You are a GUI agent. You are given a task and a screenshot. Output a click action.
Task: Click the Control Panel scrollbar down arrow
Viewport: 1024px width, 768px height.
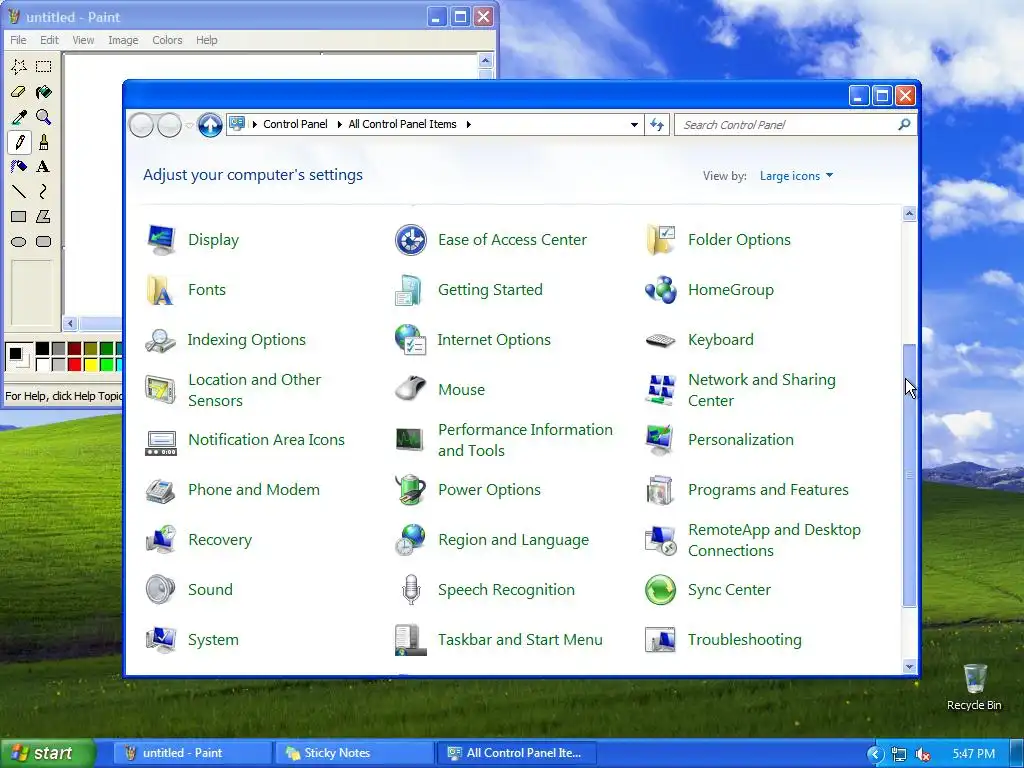[909, 666]
